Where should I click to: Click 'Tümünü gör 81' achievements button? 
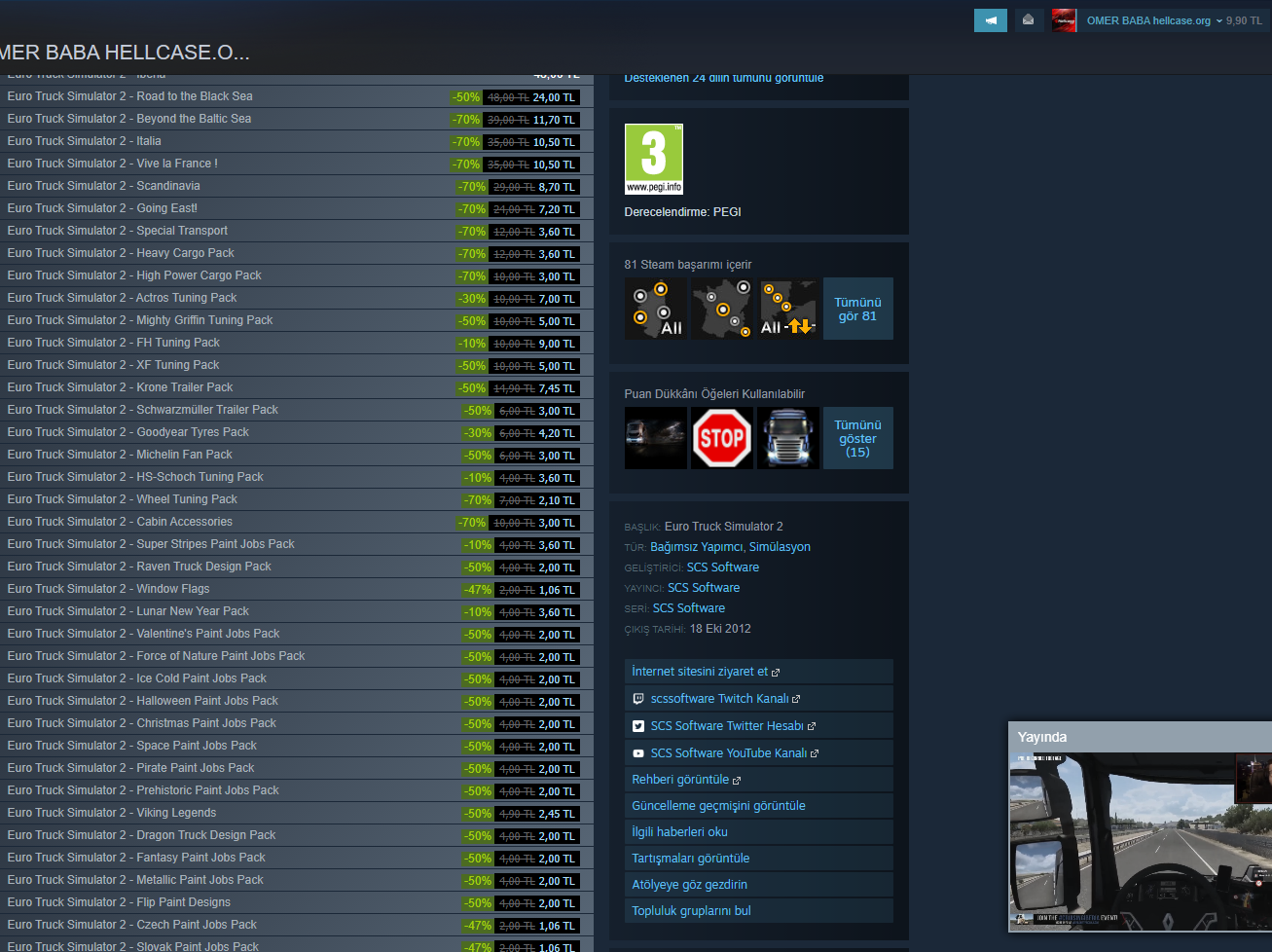pos(858,309)
